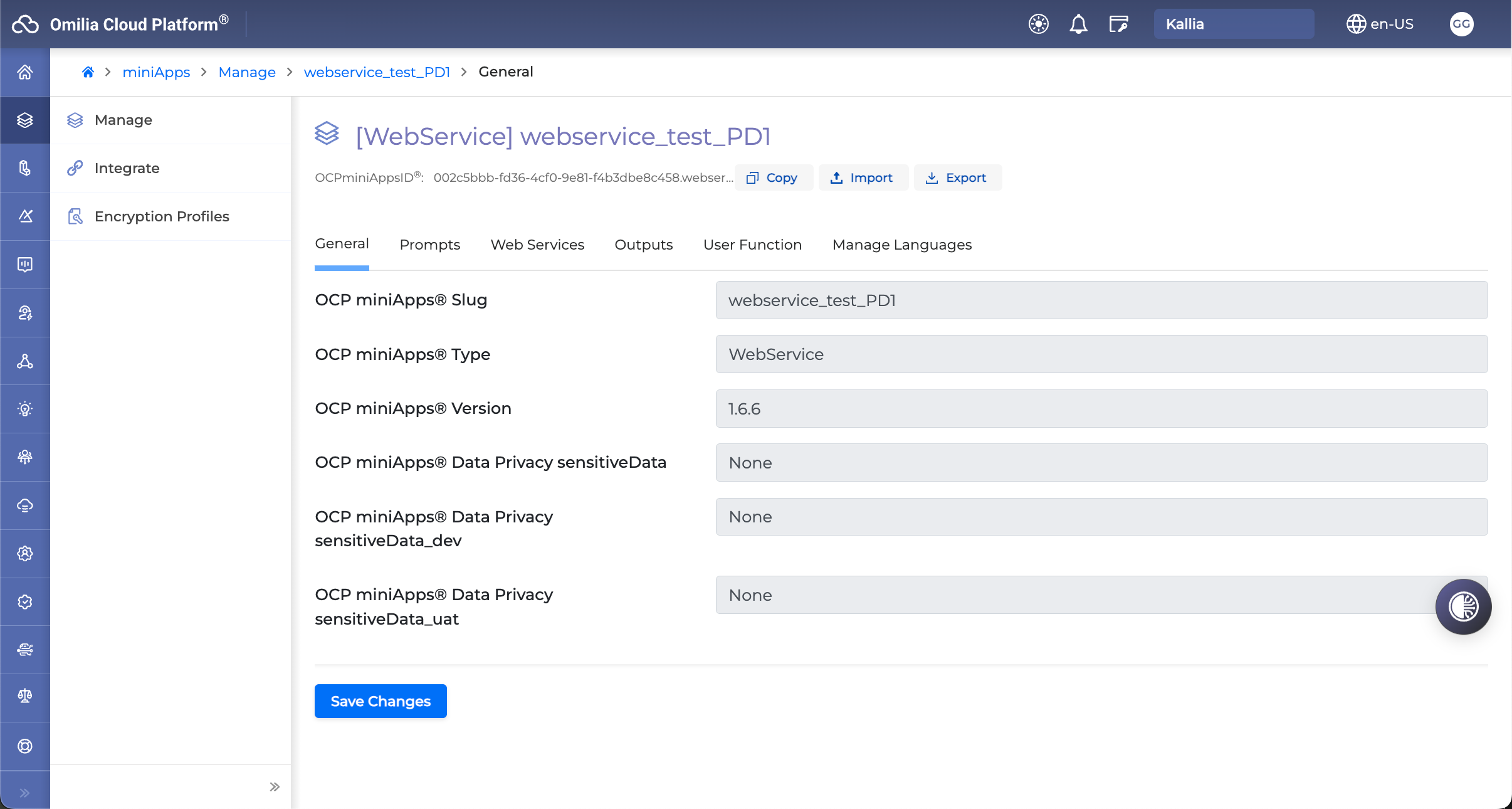Open the gear settings sidebar icon
This screenshot has width=1512, height=809.
pyautogui.click(x=25, y=553)
